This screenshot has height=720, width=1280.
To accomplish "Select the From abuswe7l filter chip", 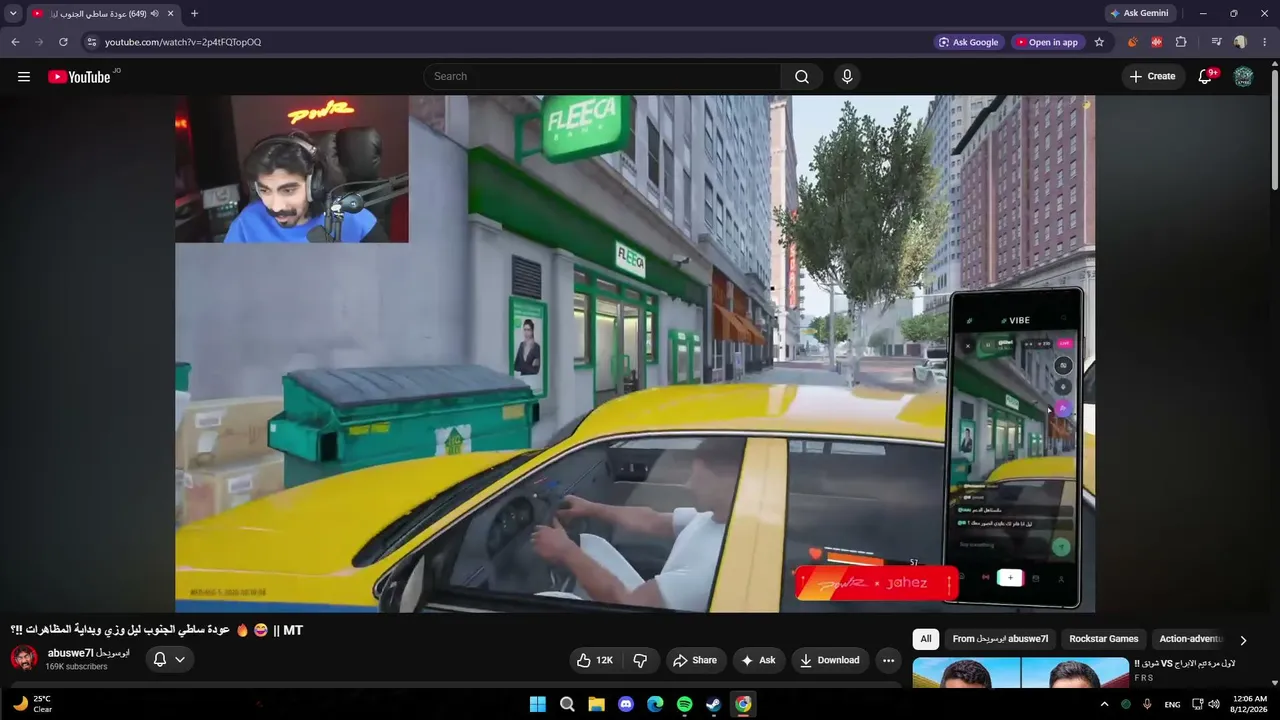I will pyautogui.click(x=1000, y=639).
